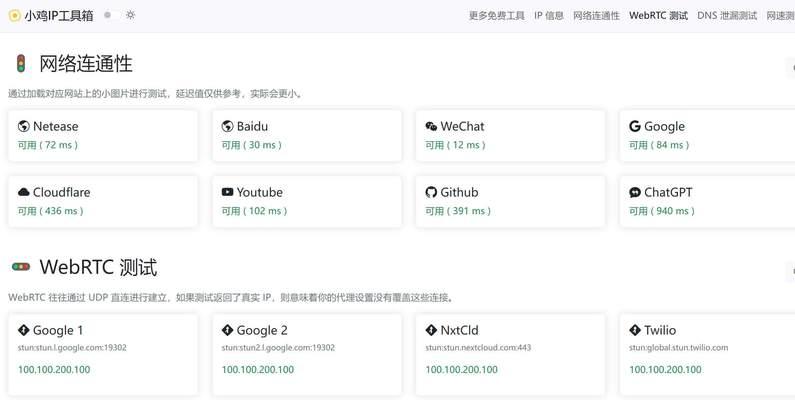Click the IP 100.100.200.100 under Google 1

pos(54,370)
